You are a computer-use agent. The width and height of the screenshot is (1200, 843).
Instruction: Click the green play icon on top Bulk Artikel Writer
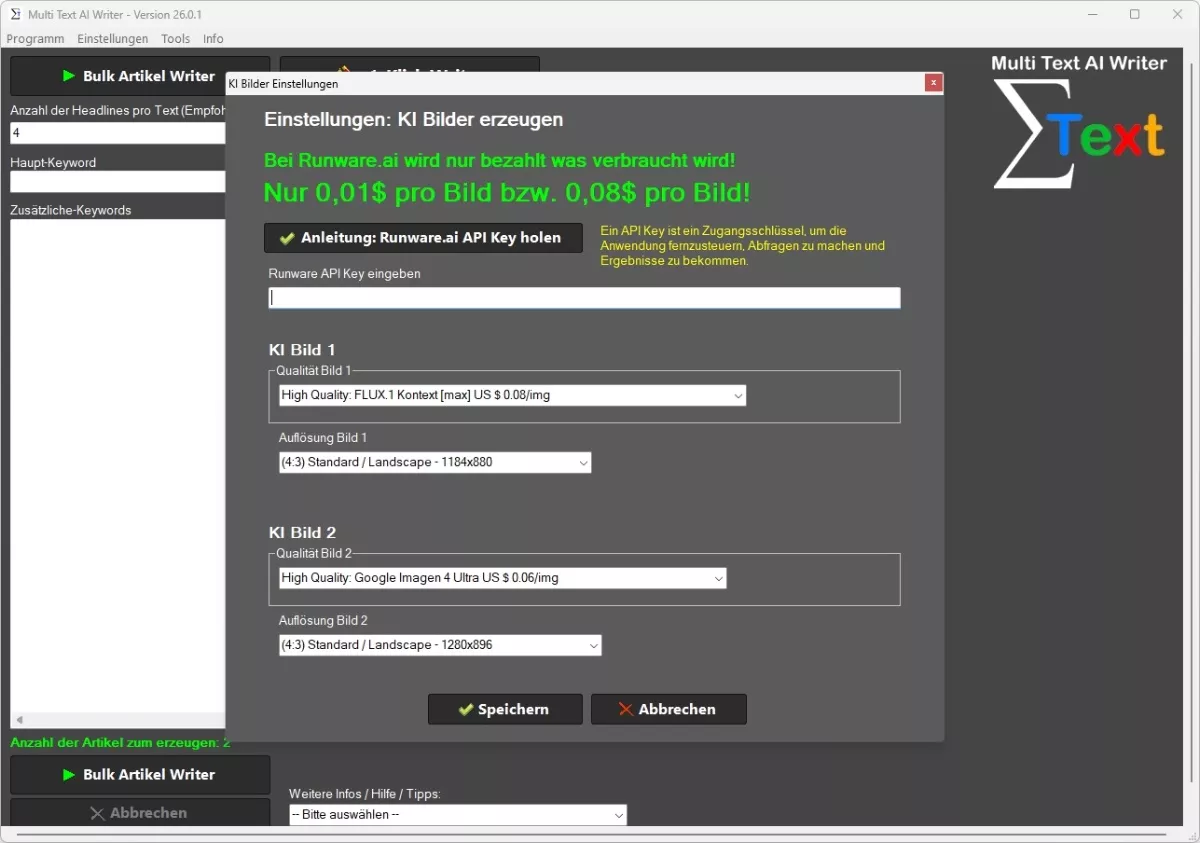click(69, 76)
